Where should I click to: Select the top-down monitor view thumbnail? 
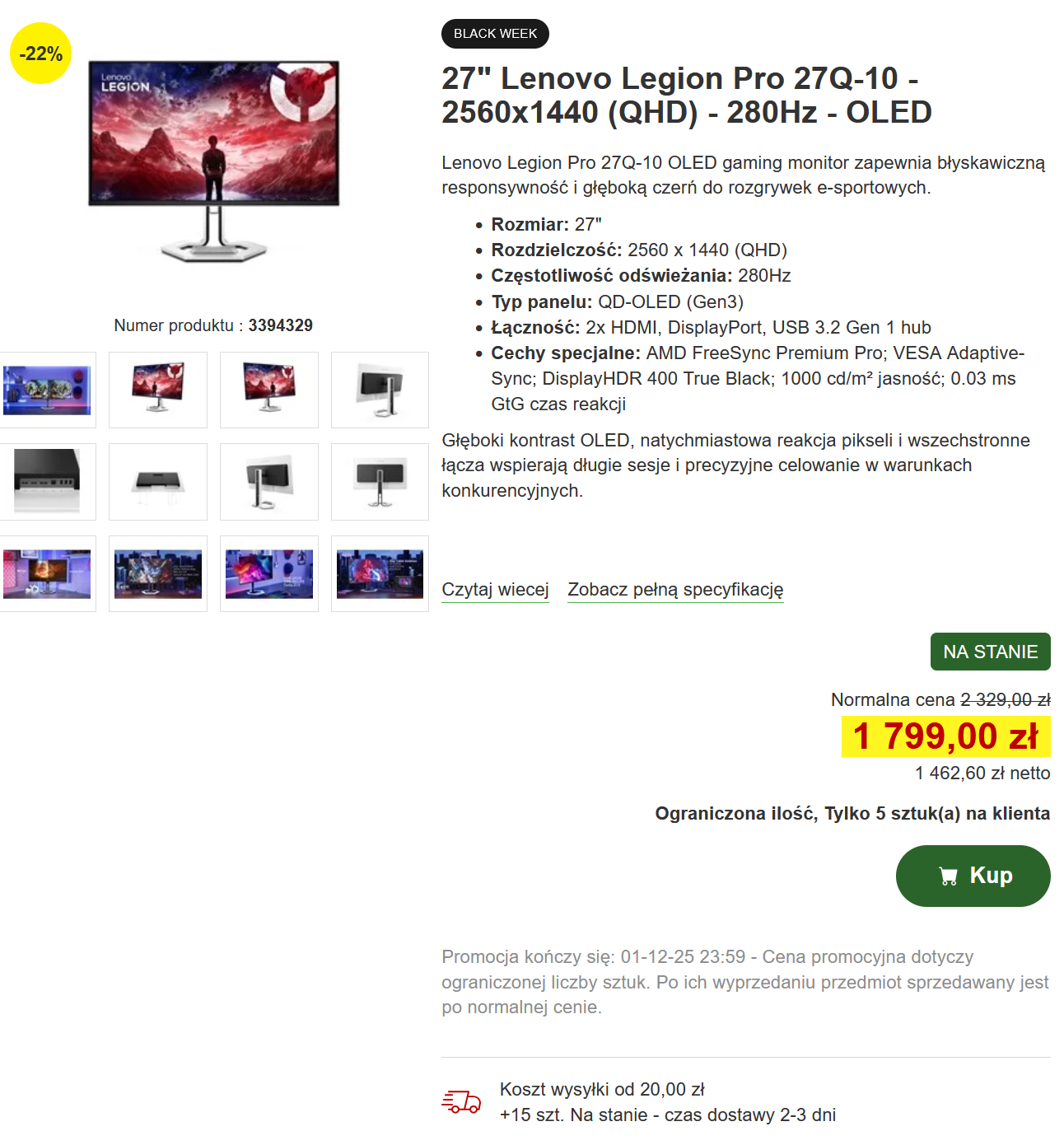click(158, 482)
